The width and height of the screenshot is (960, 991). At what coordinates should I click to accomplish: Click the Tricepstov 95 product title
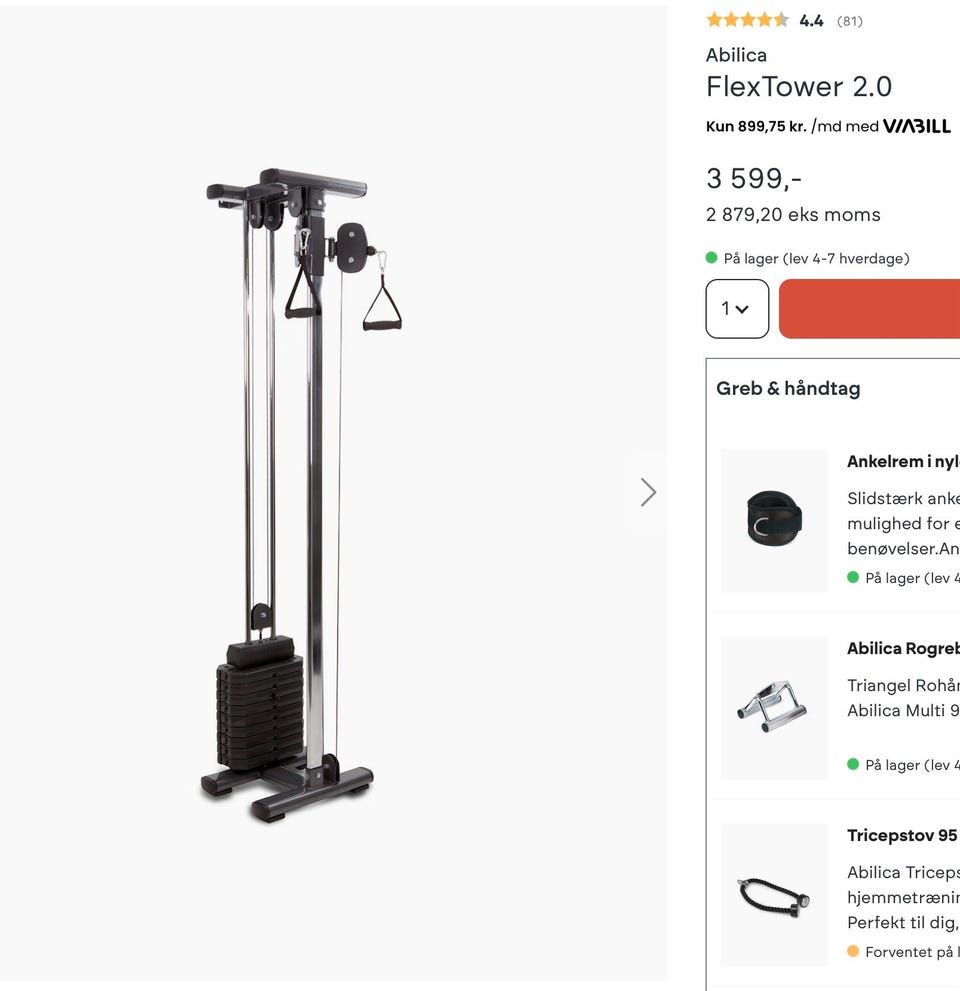[x=902, y=836]
